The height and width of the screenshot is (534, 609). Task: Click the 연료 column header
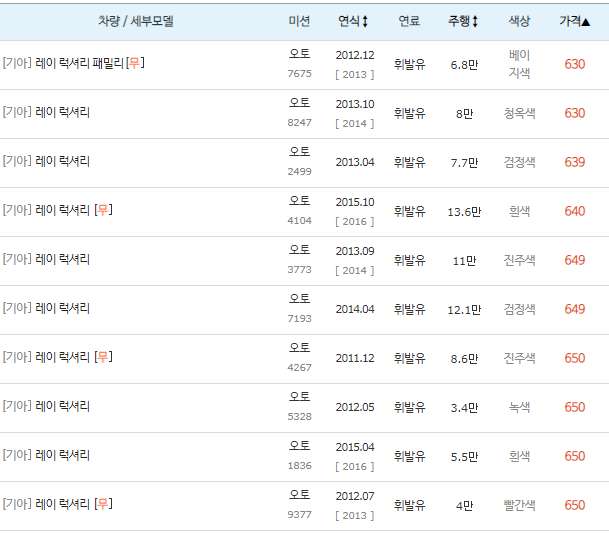pyautogui.click(x=409, y=21)
